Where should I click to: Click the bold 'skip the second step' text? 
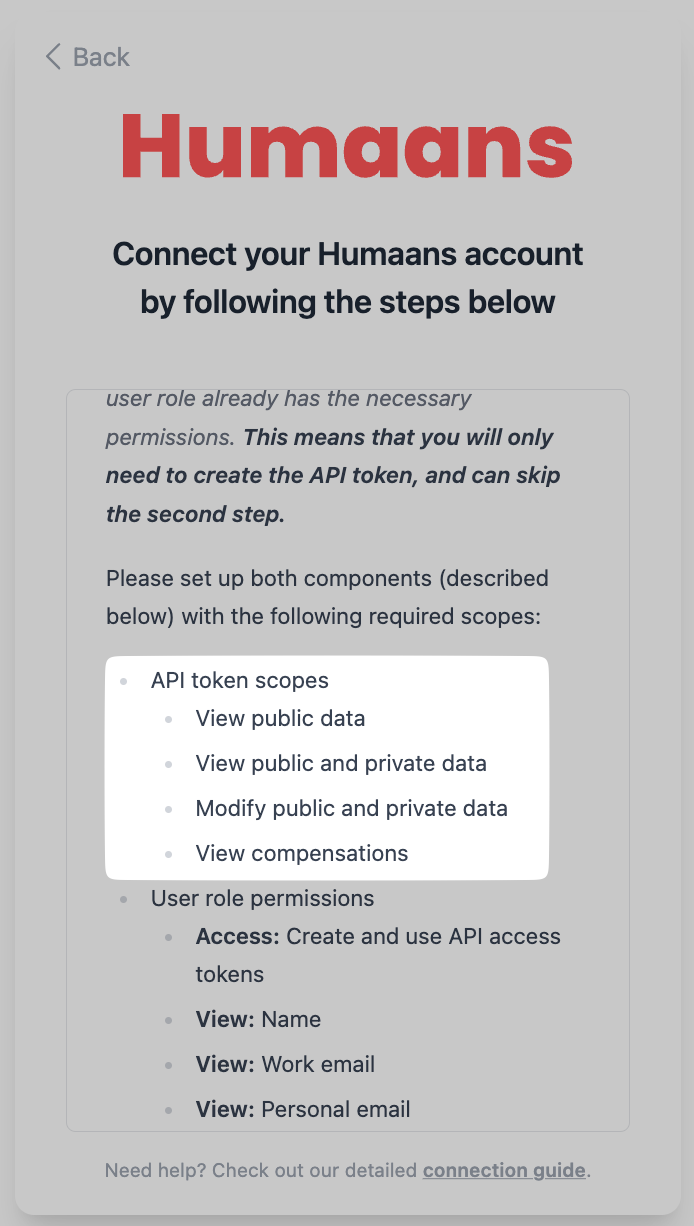[x=195, y=514]
